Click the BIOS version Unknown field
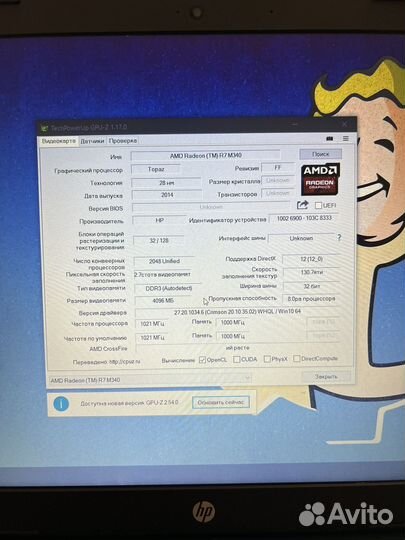This screenshot has width=405, height=540. click(x=211, y=207)
